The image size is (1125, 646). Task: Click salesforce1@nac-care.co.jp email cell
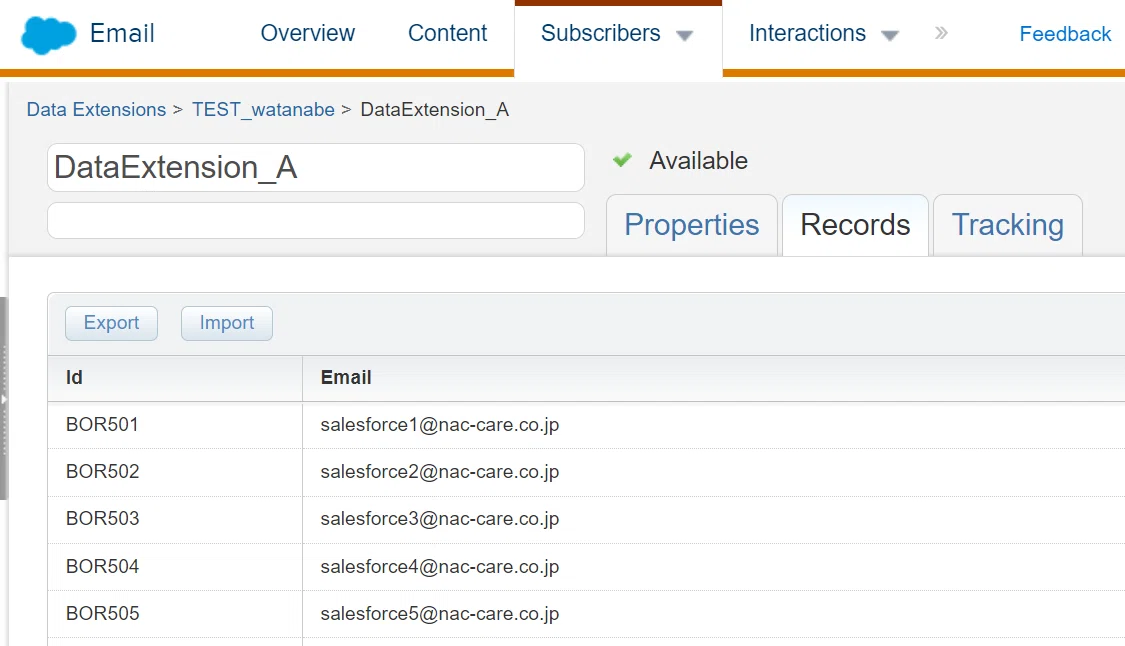pos(714,425)
